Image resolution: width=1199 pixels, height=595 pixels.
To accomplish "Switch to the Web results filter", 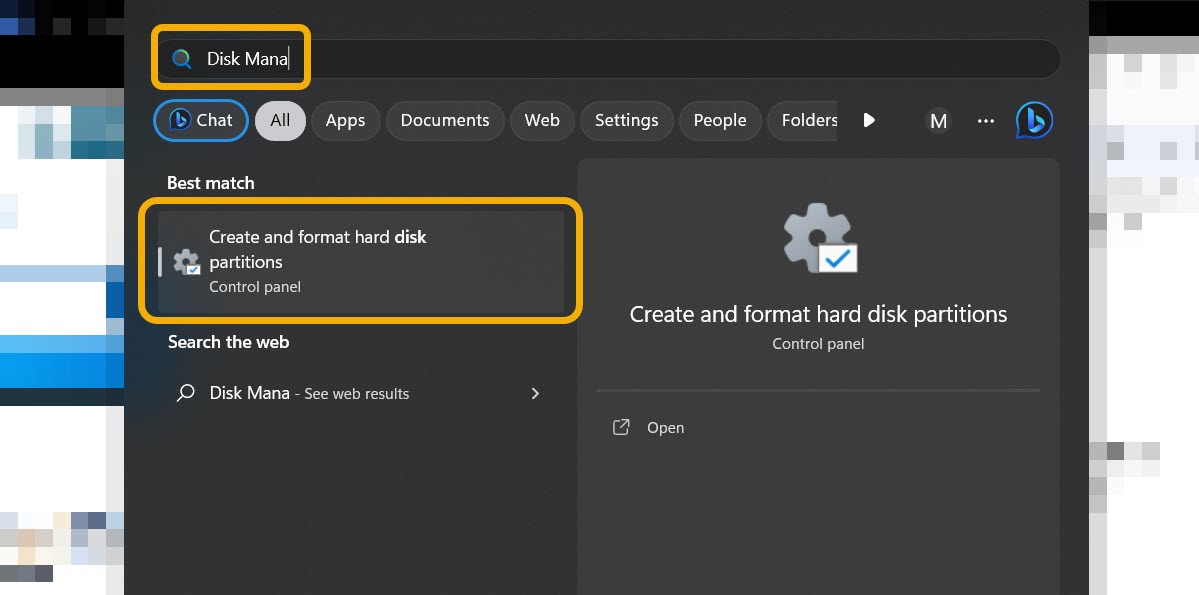I will coord(541,120).
